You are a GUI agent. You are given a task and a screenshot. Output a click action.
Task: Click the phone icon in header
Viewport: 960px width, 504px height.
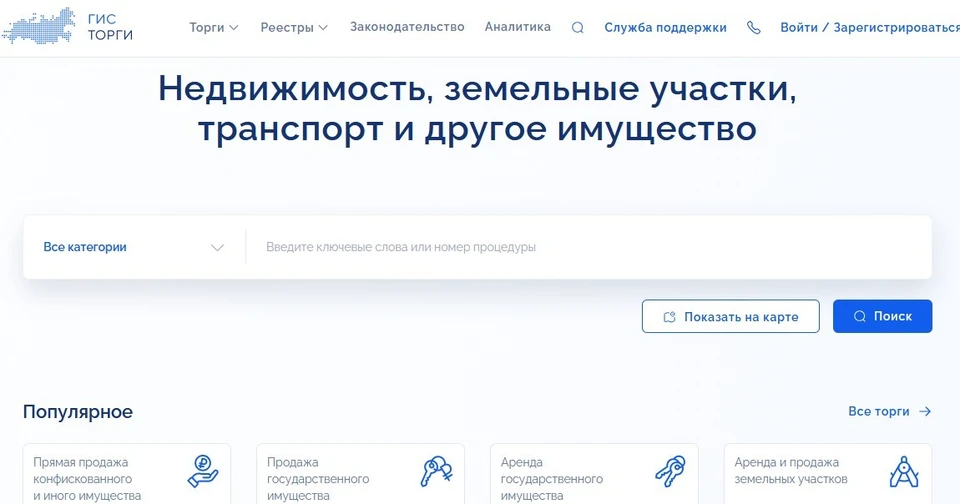point(754,28)
